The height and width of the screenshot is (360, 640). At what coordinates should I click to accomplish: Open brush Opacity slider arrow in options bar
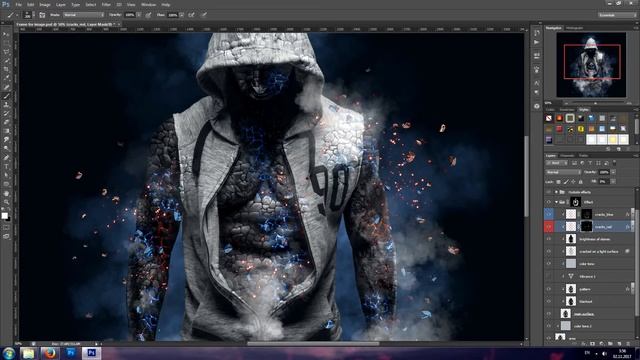139,15
